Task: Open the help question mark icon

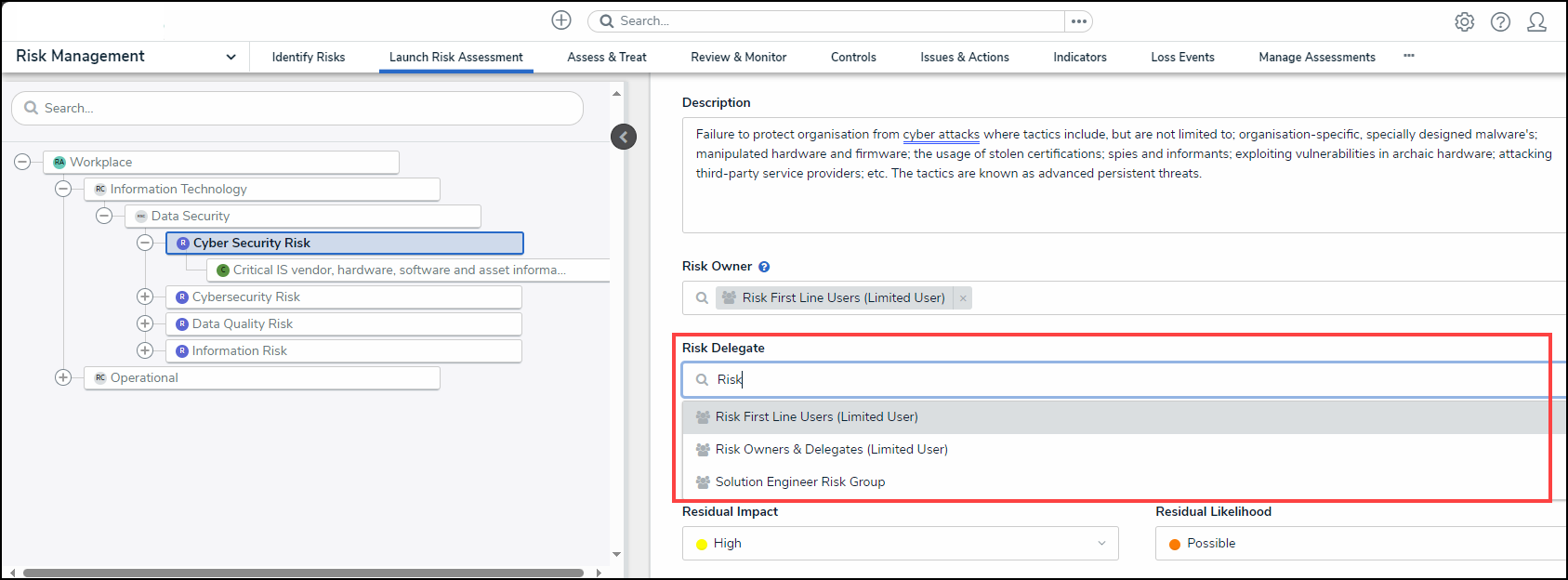Action: 1500,21
